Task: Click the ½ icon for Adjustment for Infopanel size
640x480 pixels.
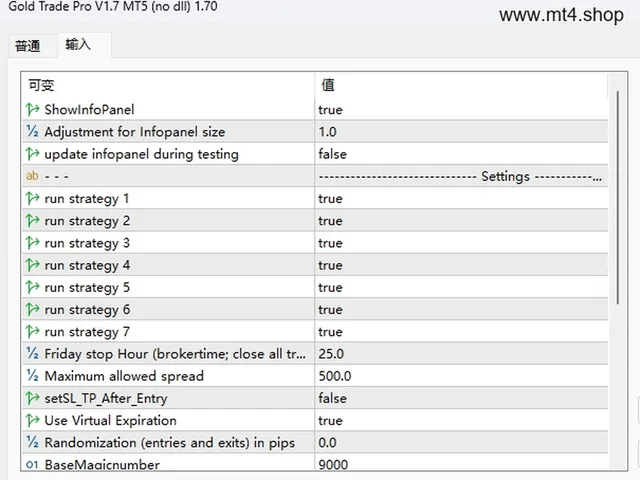Action: [x=32, y=131]
